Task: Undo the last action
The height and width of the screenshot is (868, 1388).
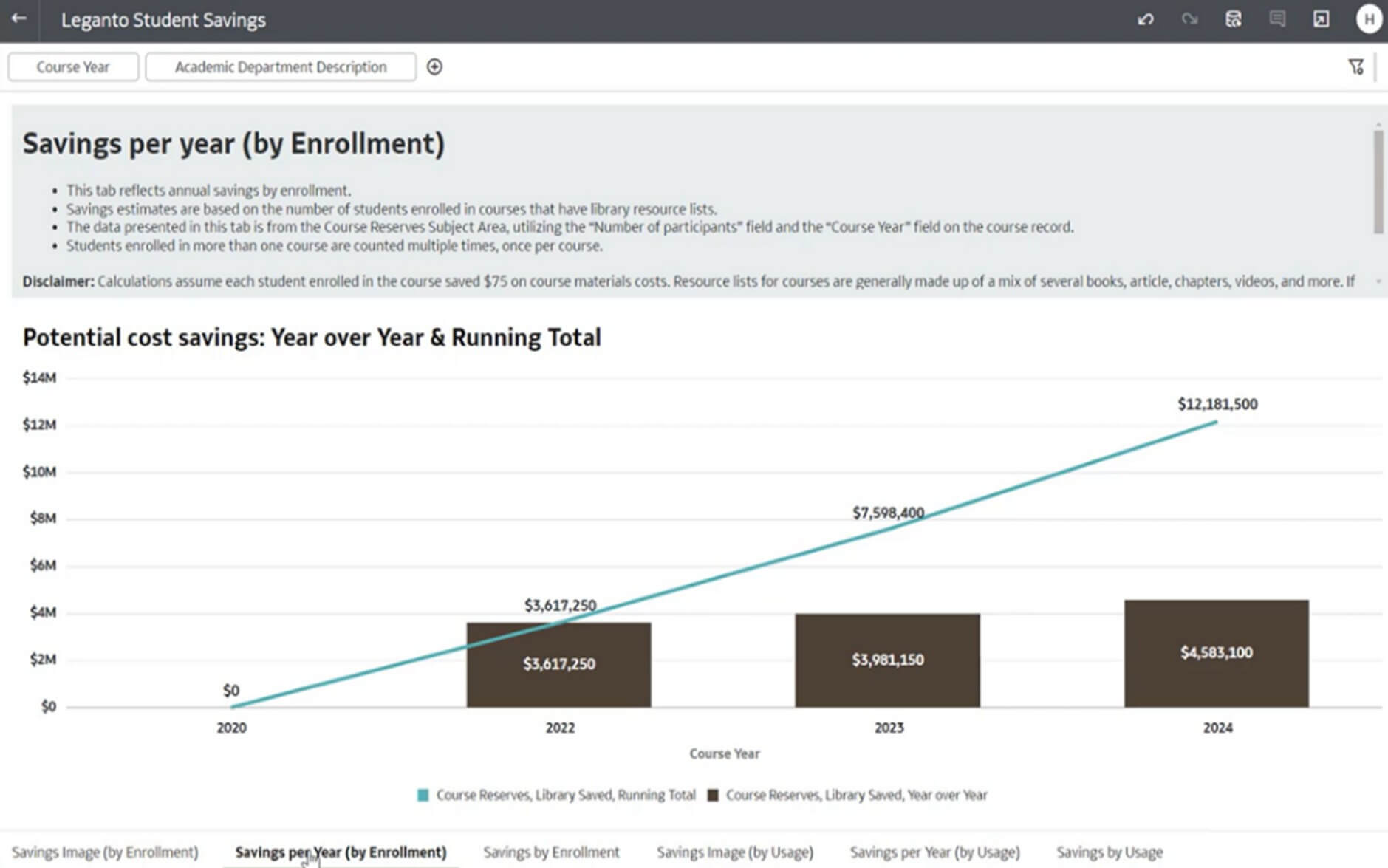Action: point(1146,20)
